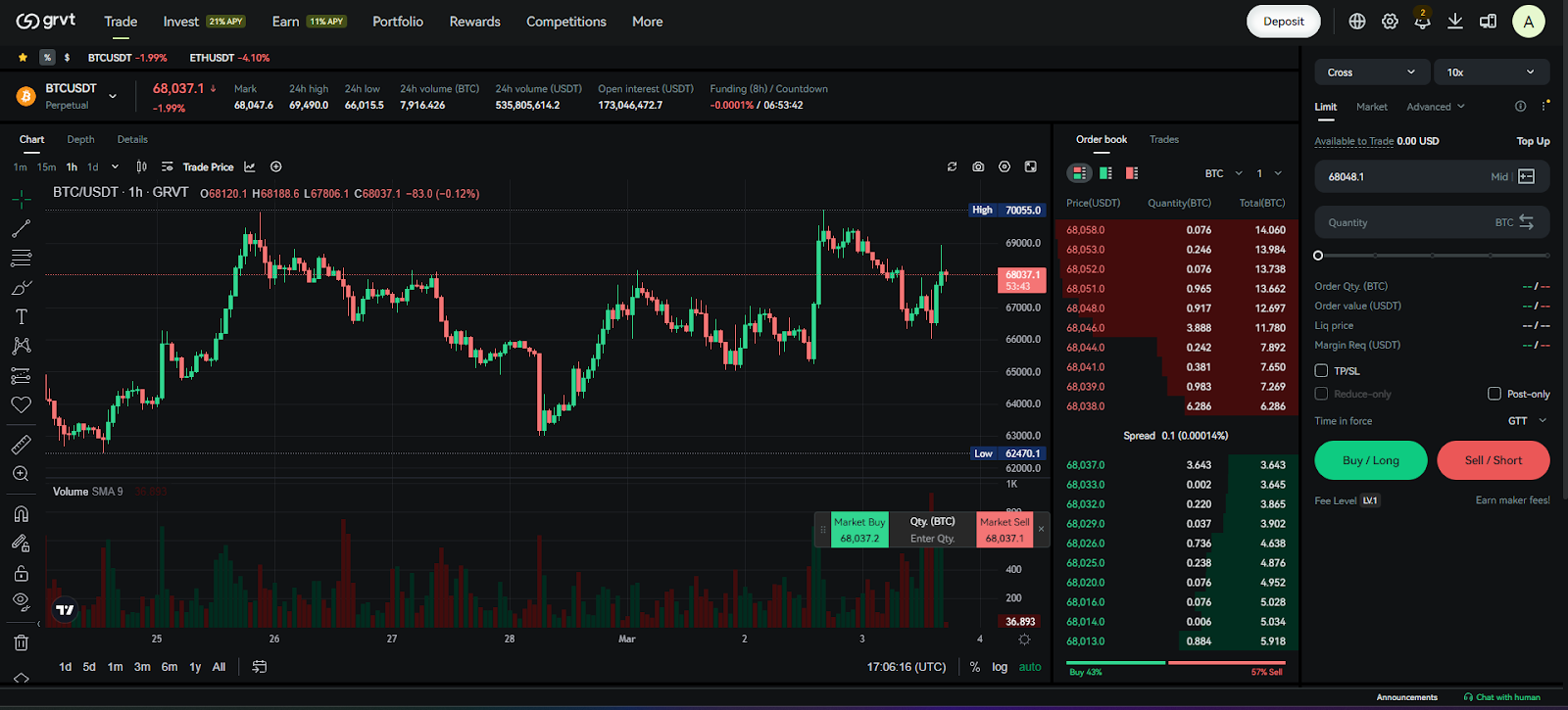Toggle stay in drawing mode
Screen dimensions: 1568x710
click(21, 544)
